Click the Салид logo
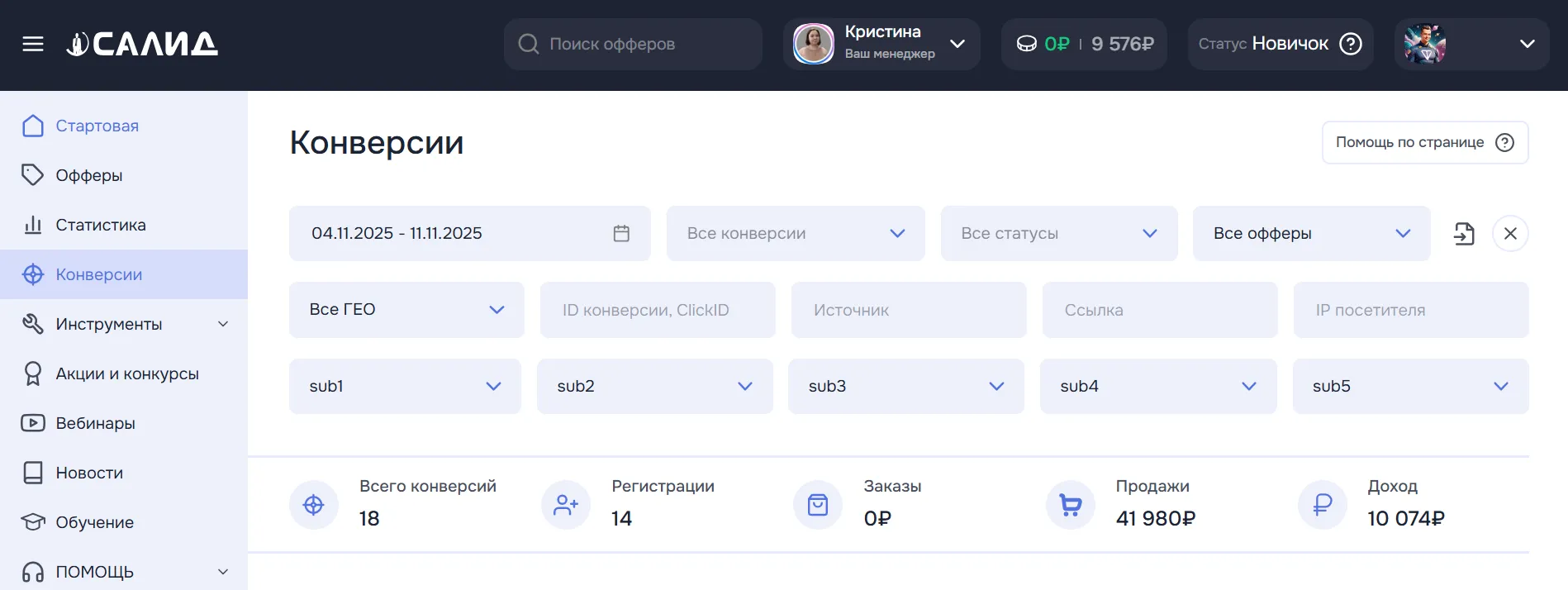The height and width of the screenshot is (590, 1568). tap(142, 44)
